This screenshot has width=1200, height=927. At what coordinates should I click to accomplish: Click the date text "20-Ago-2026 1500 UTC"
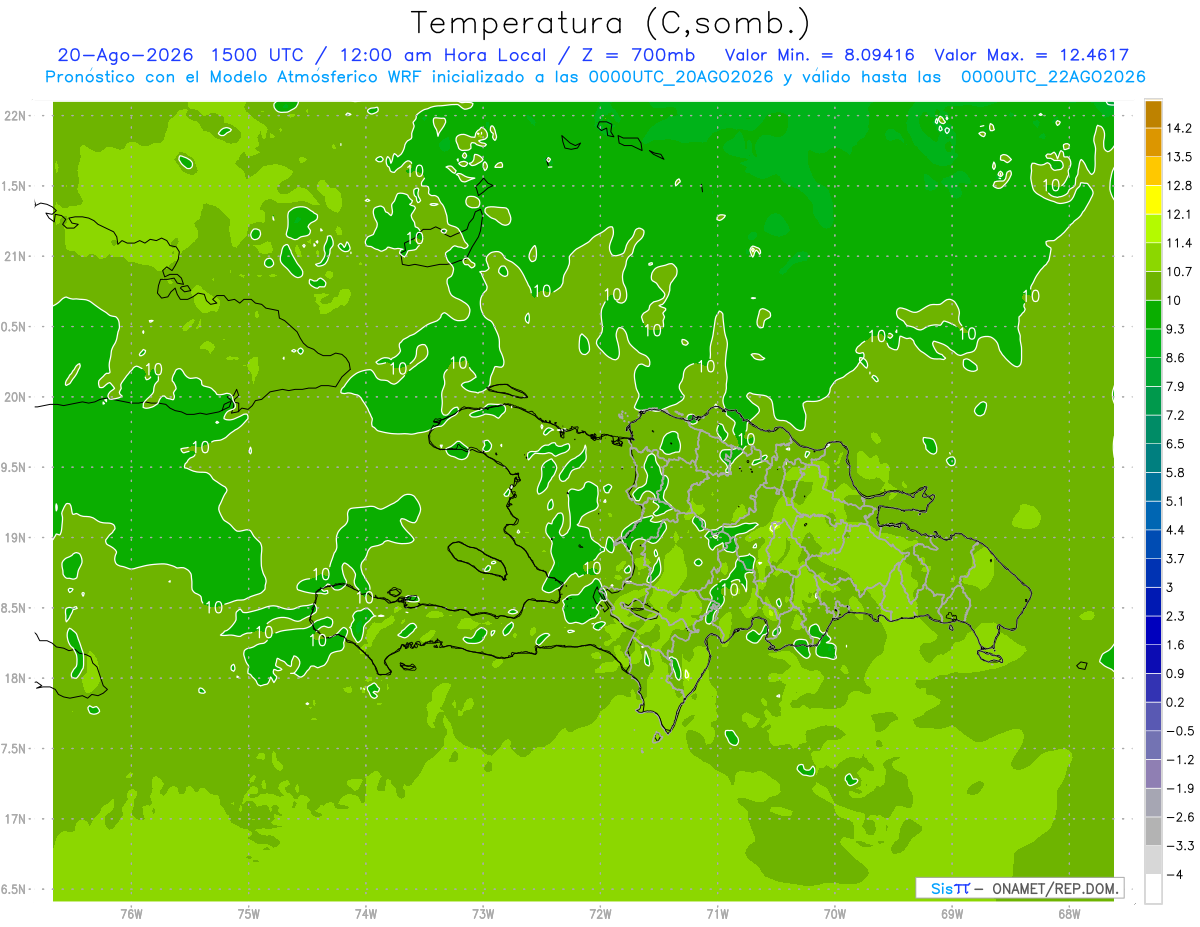click(x=179, y=55)
